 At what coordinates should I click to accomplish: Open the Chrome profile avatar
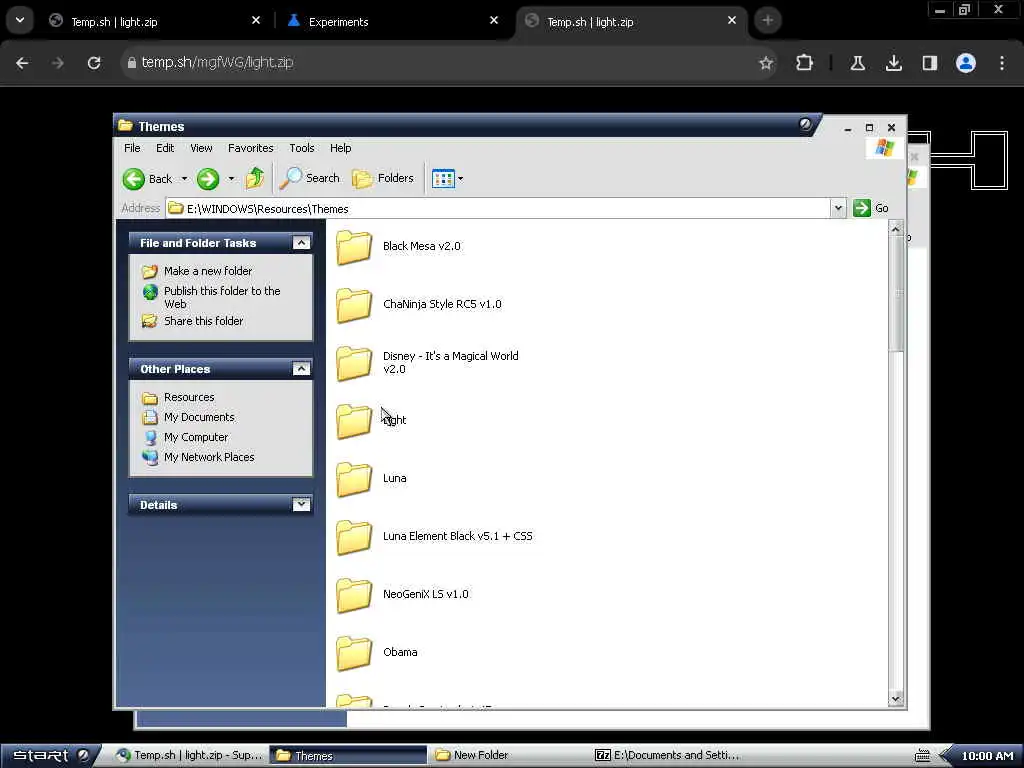pos(965,63)
